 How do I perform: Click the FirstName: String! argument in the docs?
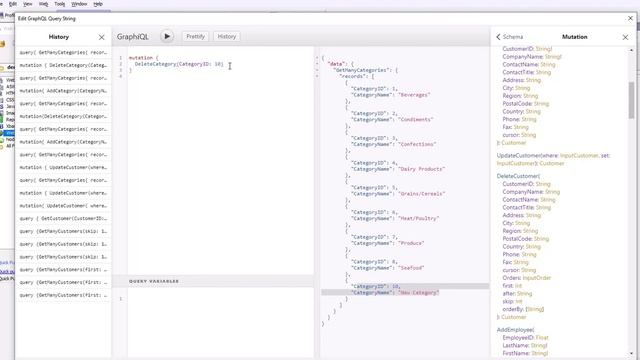(525, 353)
